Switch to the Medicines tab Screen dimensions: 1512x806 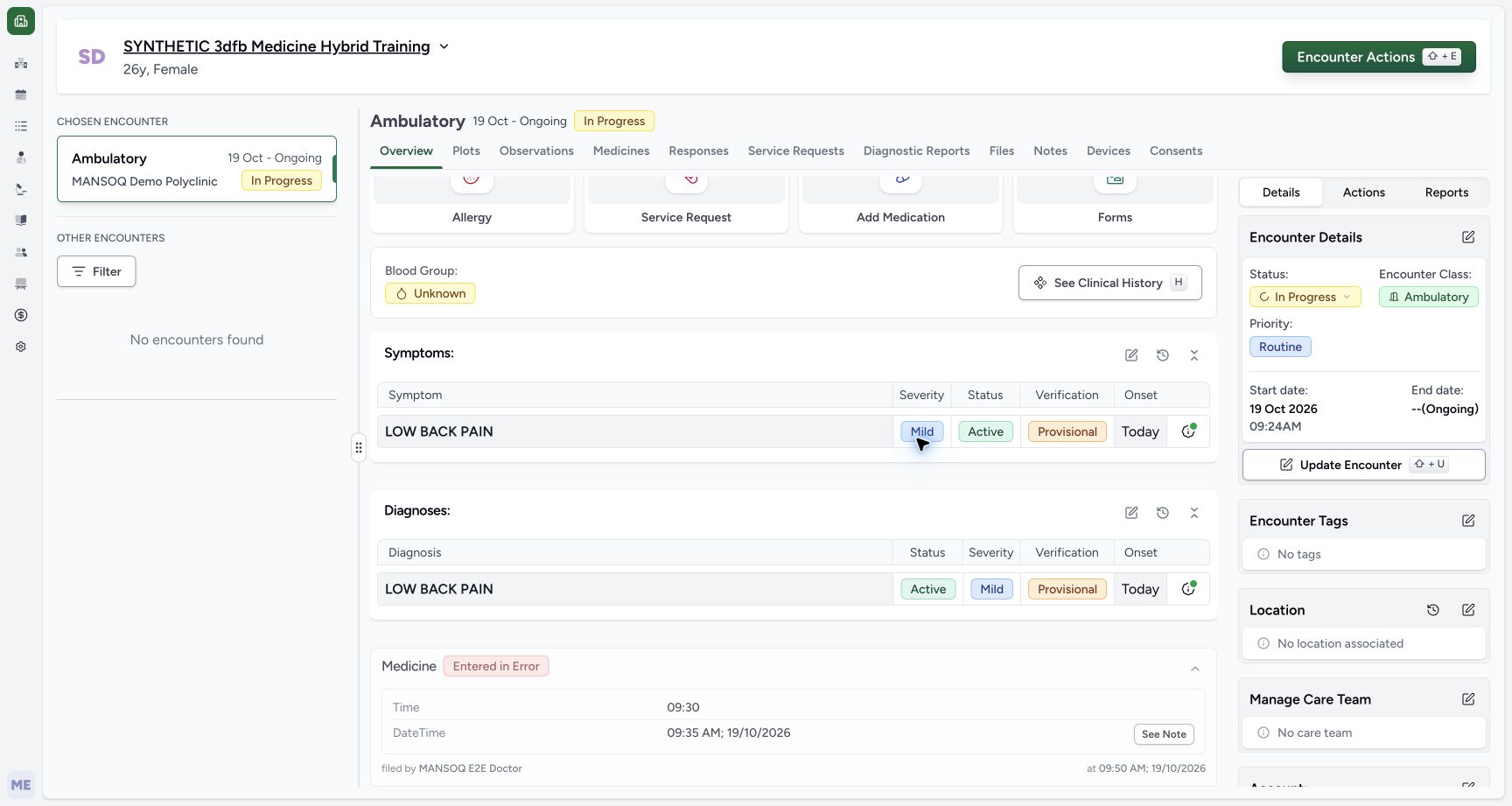click(x=621, y=151)
